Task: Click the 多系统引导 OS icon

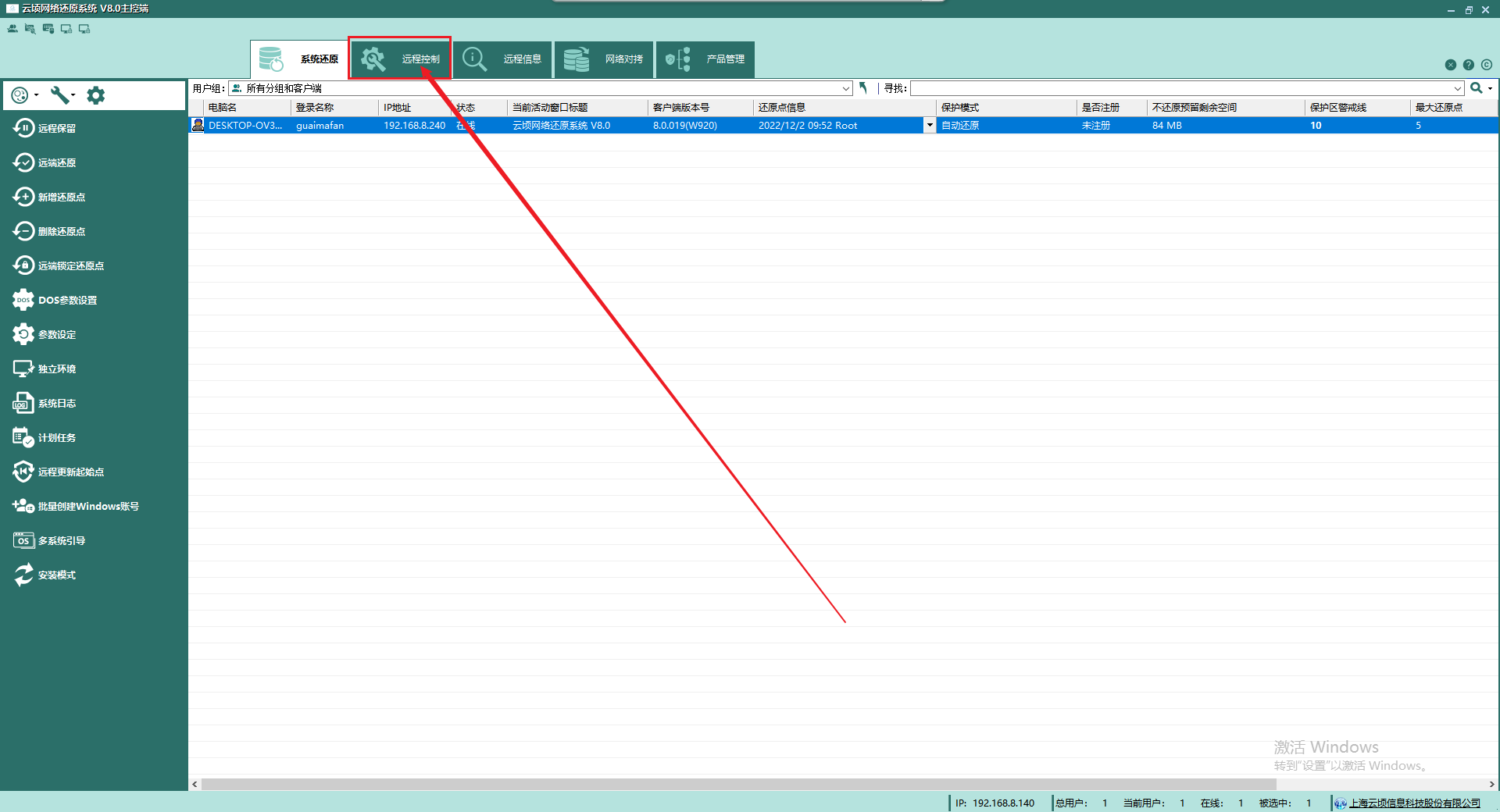Action: 23,540
